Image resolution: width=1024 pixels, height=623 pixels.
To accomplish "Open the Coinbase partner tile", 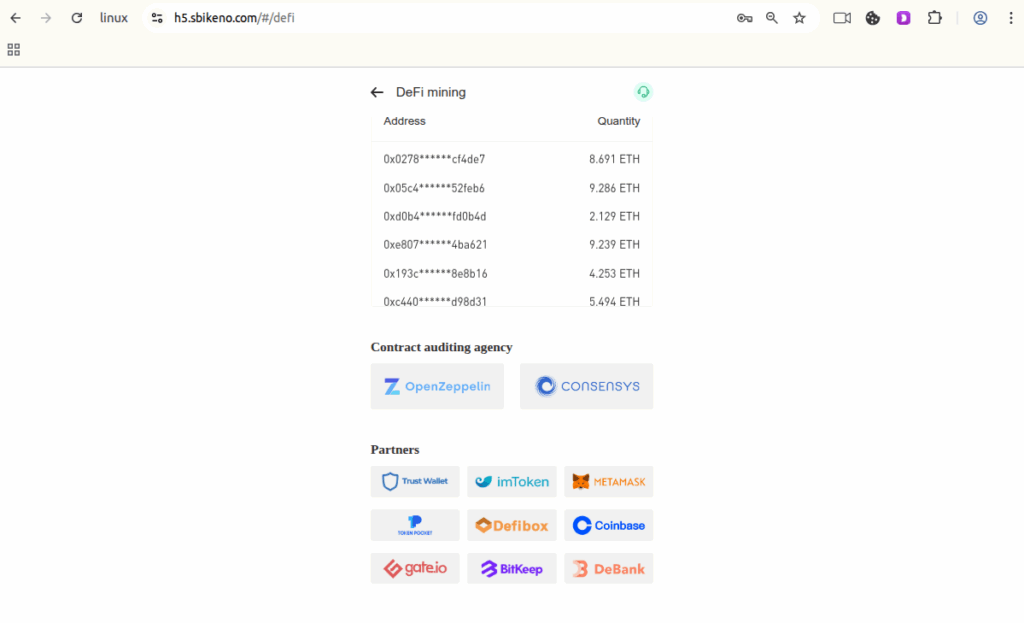I will (x=608, y=525).
